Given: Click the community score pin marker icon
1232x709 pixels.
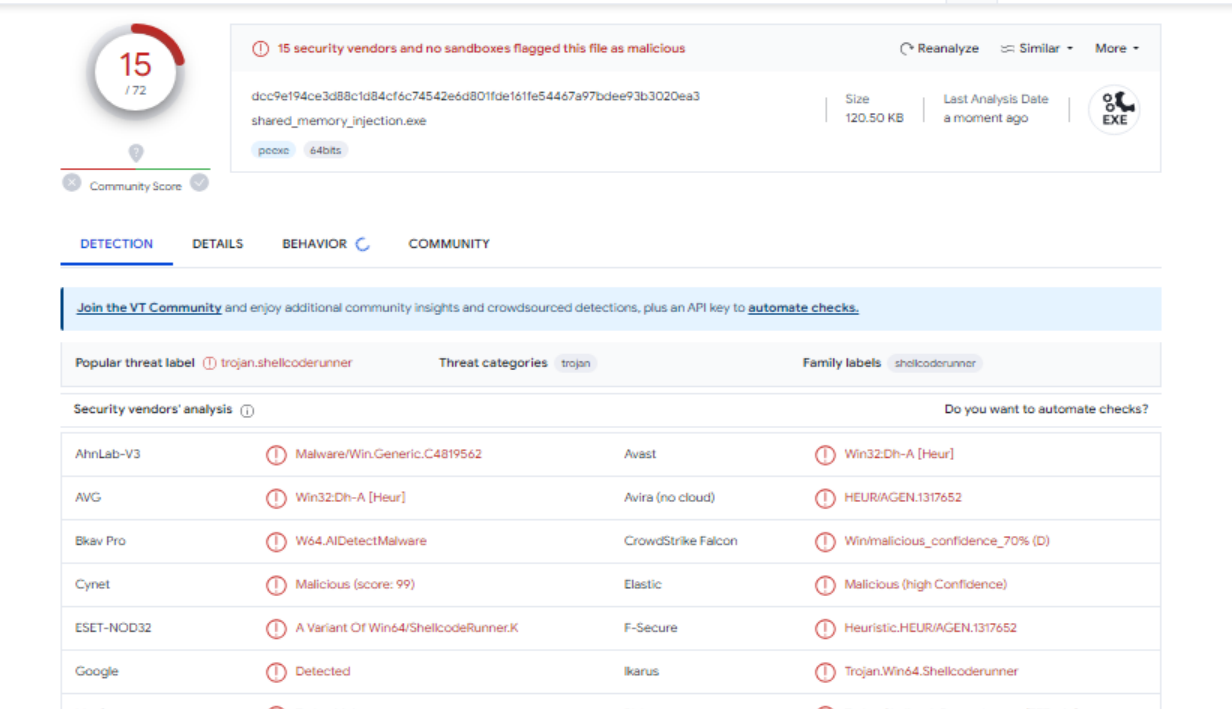Looking at the screenshot, I should [136, 153].
